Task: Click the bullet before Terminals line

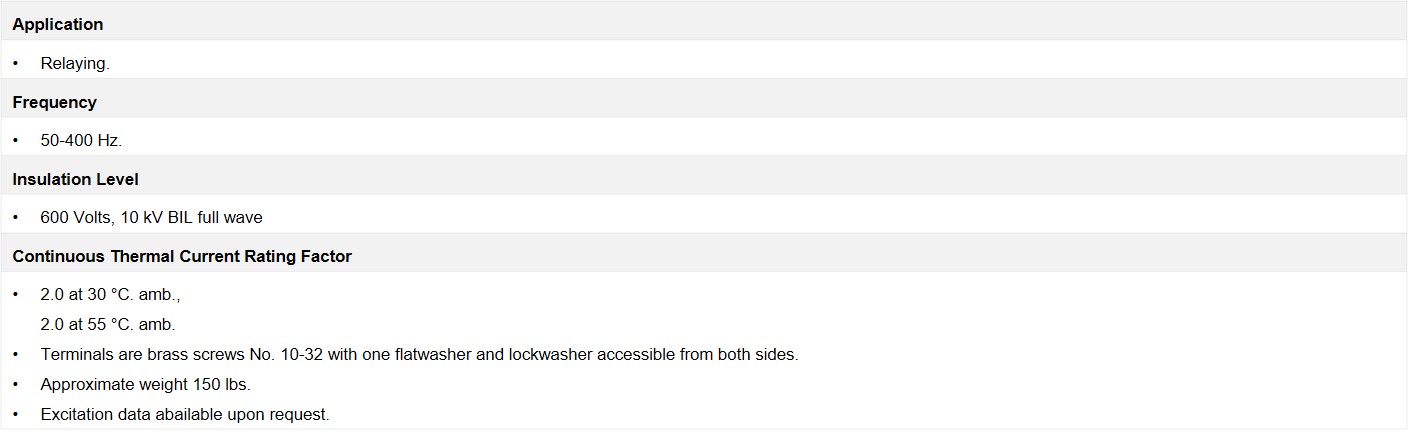Action: (16, 355)
